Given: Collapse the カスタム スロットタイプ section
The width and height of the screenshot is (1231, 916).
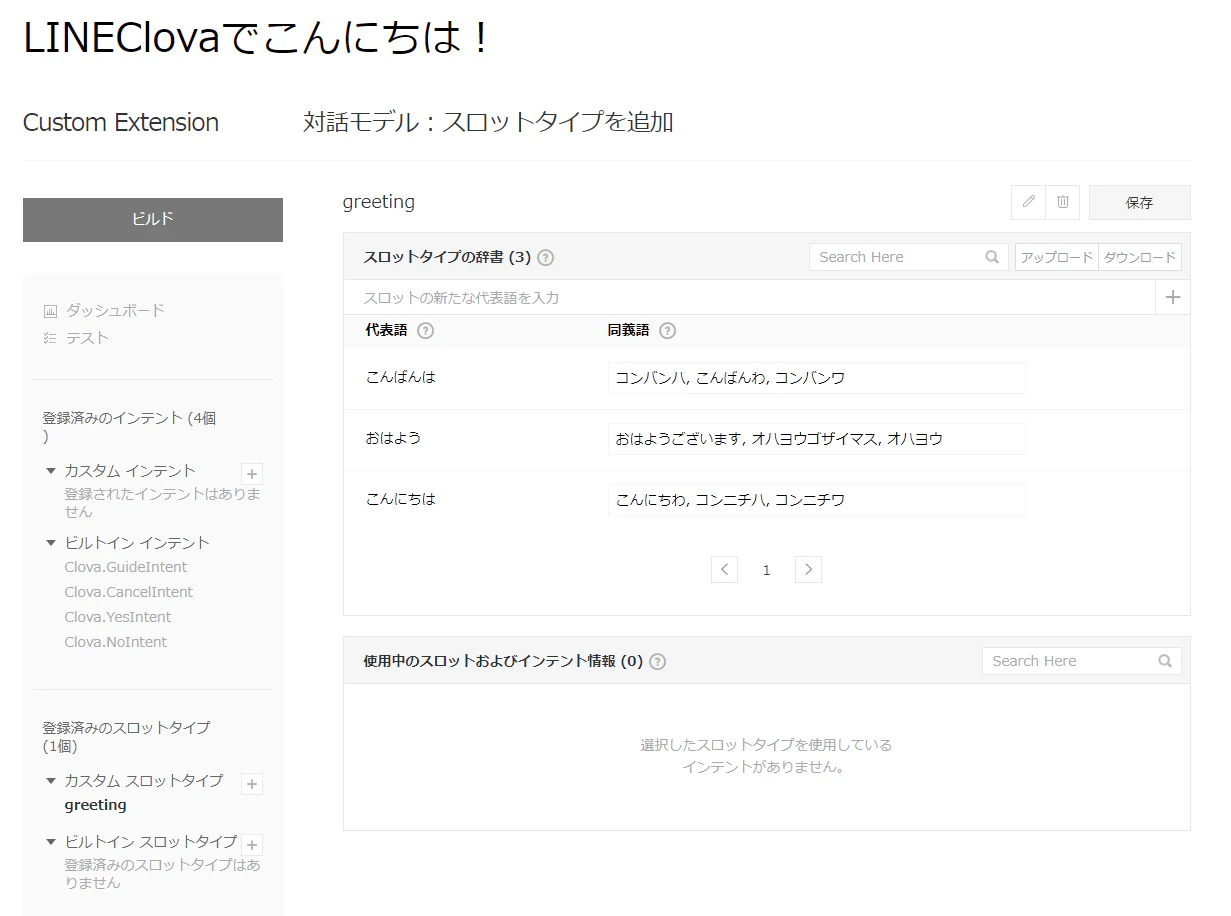Looking at the screenshot, I should [51, 781].
